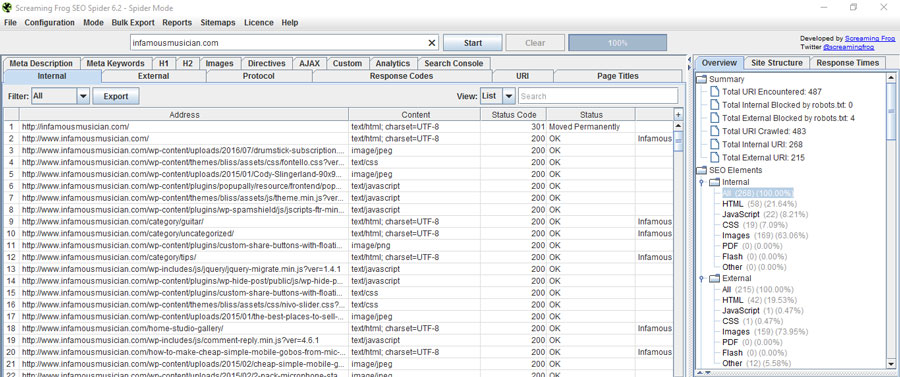Viewport: 900px width, 377px height.
Task: Switch to the H1 tab
Action: point(164,63)
